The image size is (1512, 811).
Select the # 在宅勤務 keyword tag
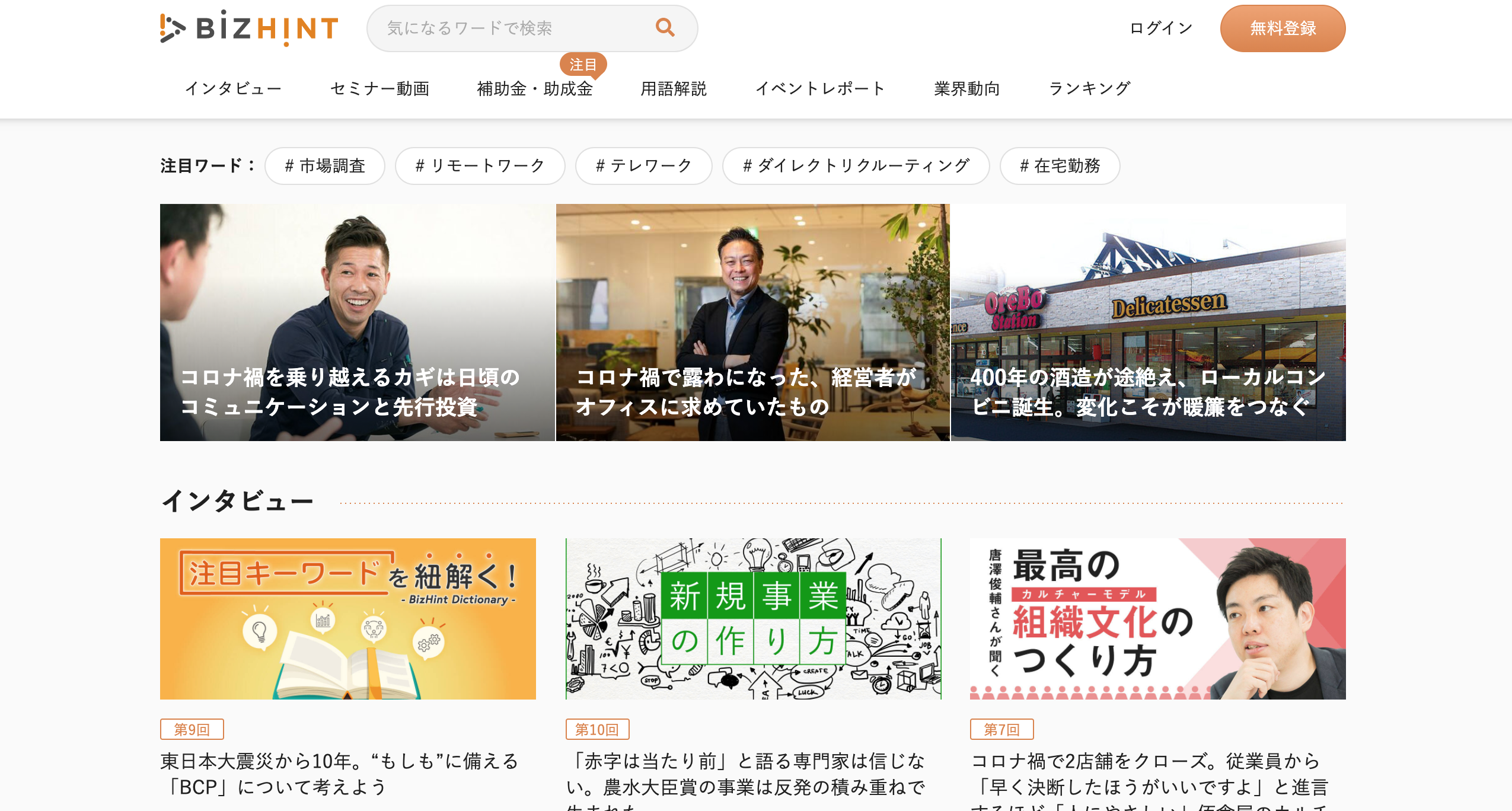(1060, 166)
